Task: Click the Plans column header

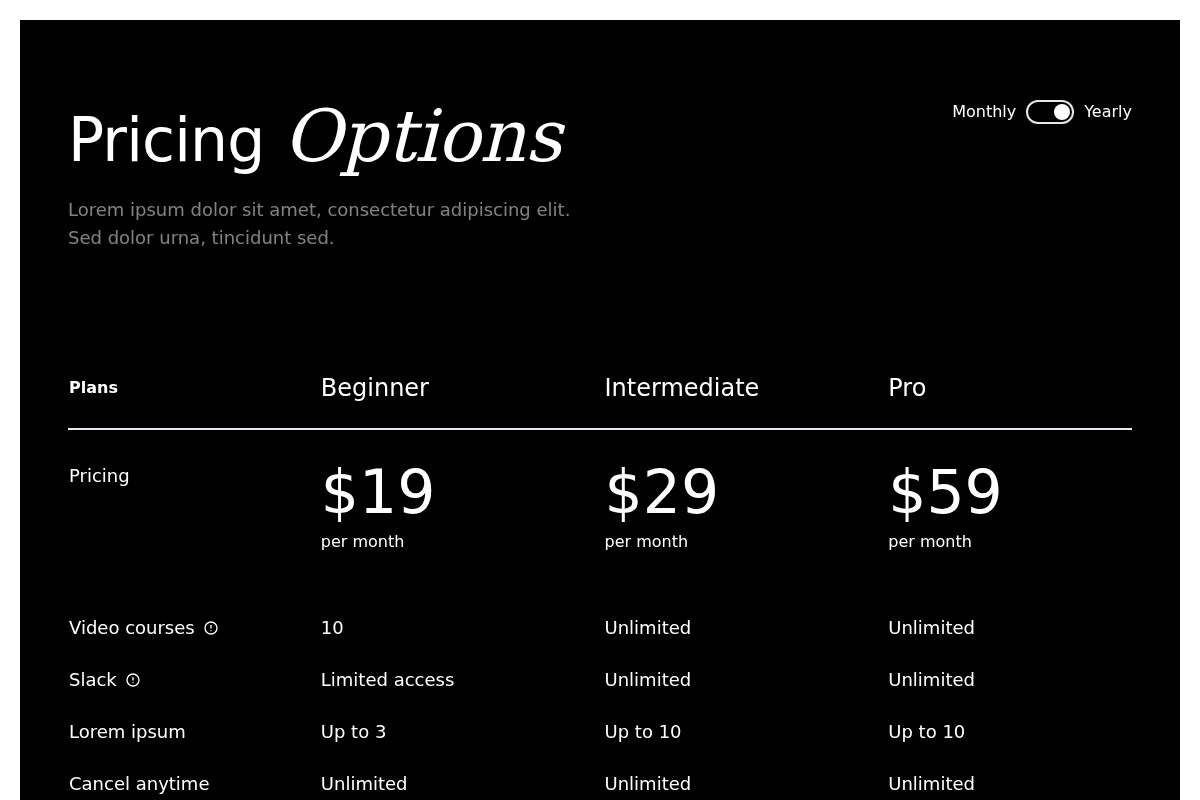Action: click(93, 388)
